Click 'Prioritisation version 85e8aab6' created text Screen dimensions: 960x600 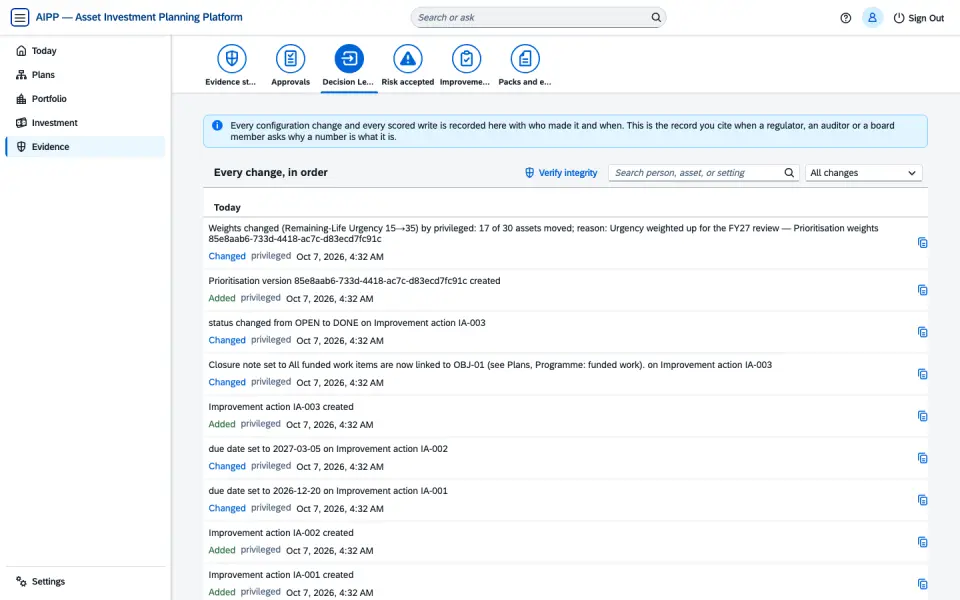(x=354, y=280)
